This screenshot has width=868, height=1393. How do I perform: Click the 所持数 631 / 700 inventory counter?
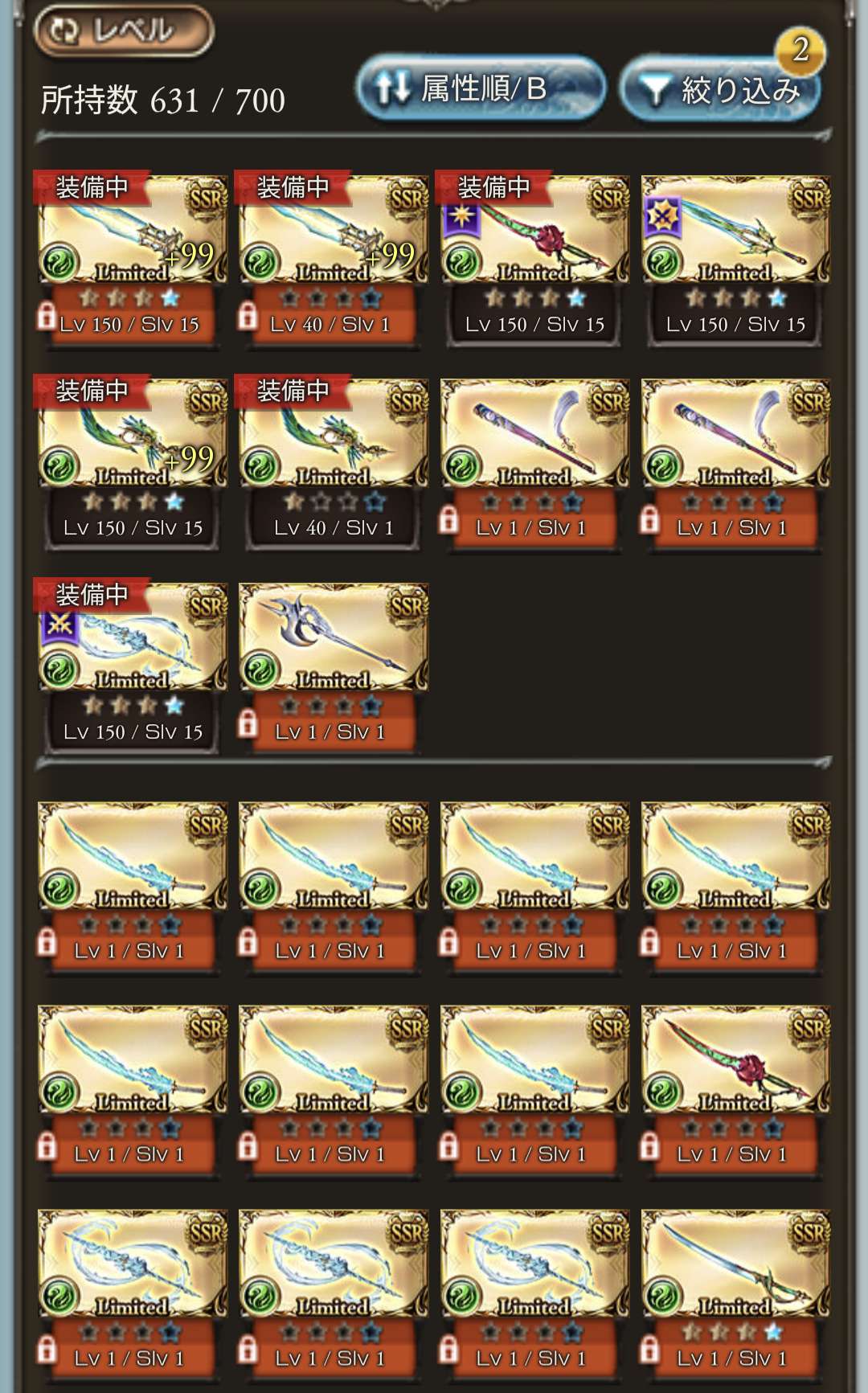tap(163, 100)
